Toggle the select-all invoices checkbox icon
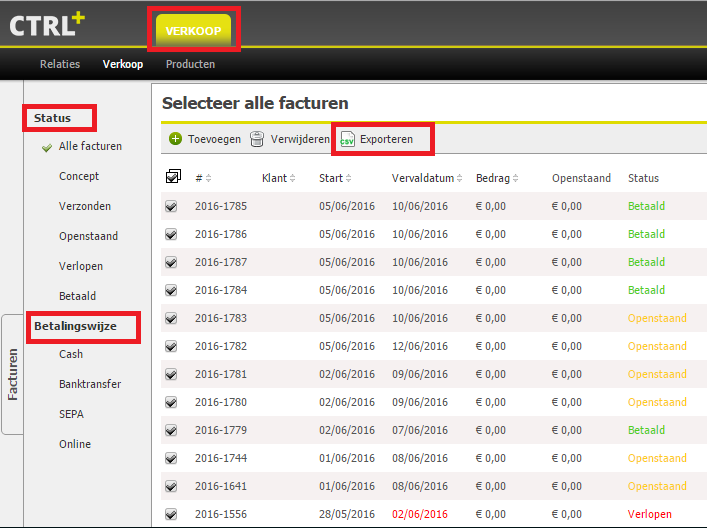The height and width of the screenshot is (528, 707). (x=172, y=177)
